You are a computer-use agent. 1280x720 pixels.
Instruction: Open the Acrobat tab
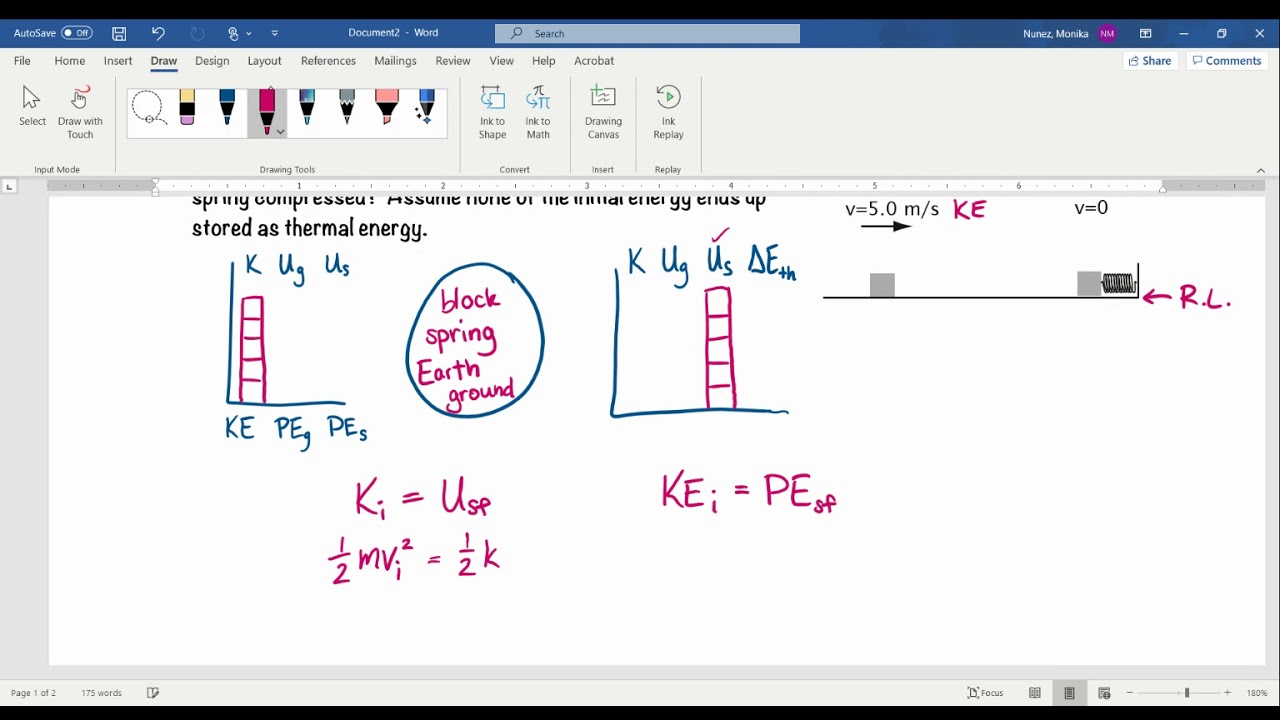pos(594,61)
